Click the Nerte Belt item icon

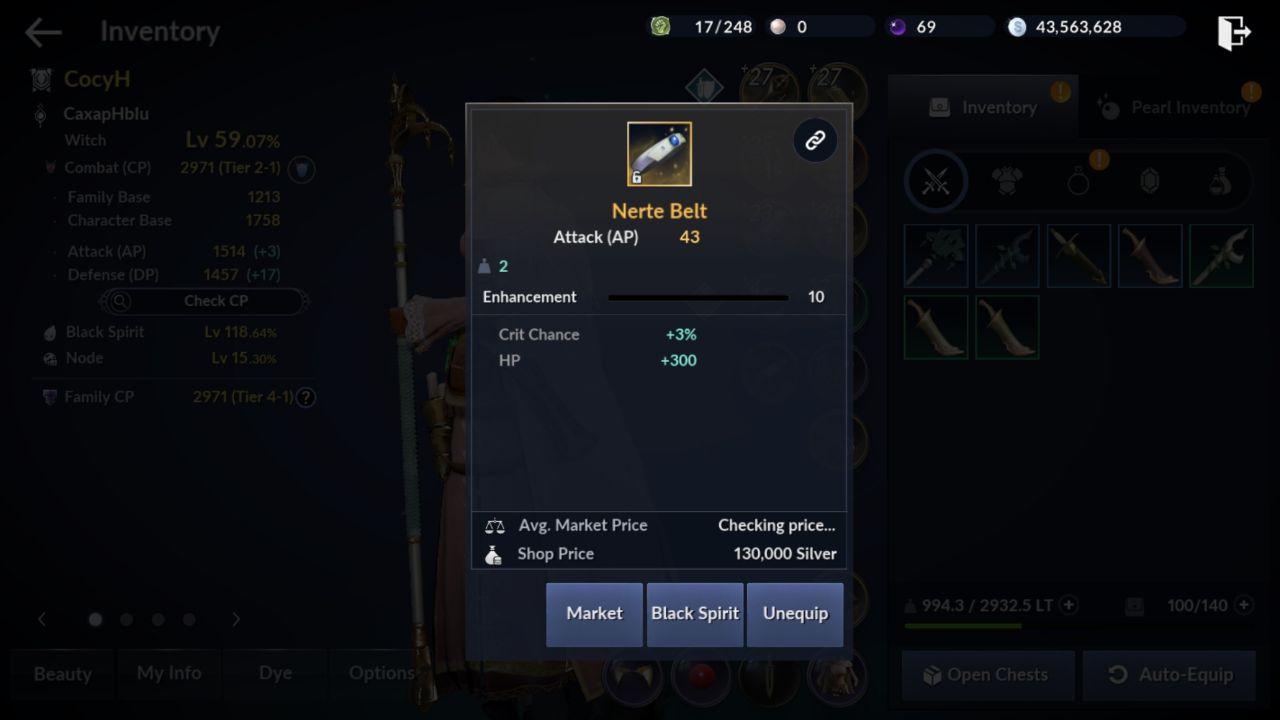click(659, 154)
